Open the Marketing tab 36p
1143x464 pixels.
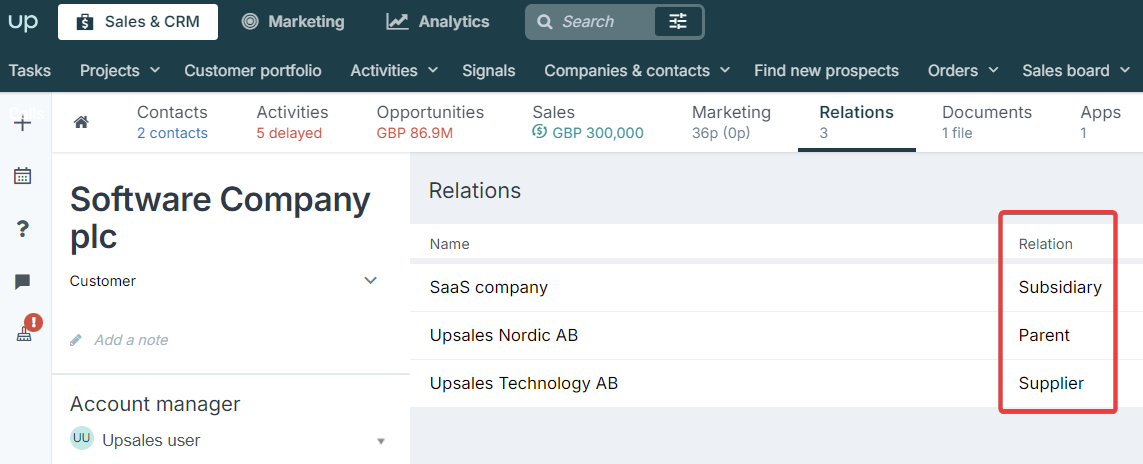point(731,122)
